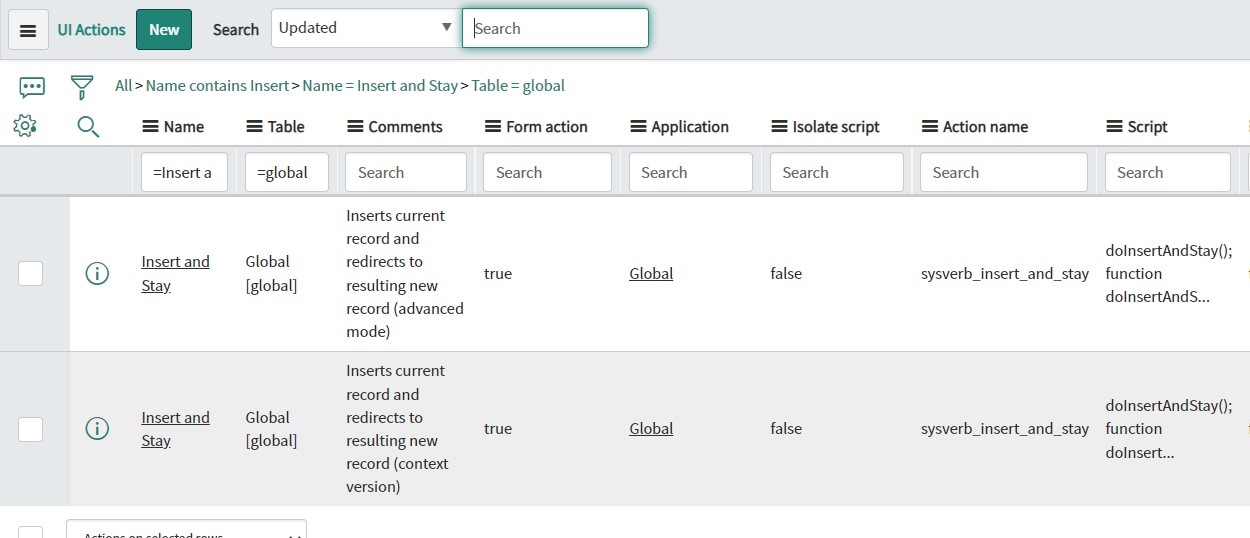The width and height of the screenshot is (1250, 538).
Task: Click the New button
Action: click(164, 30)
